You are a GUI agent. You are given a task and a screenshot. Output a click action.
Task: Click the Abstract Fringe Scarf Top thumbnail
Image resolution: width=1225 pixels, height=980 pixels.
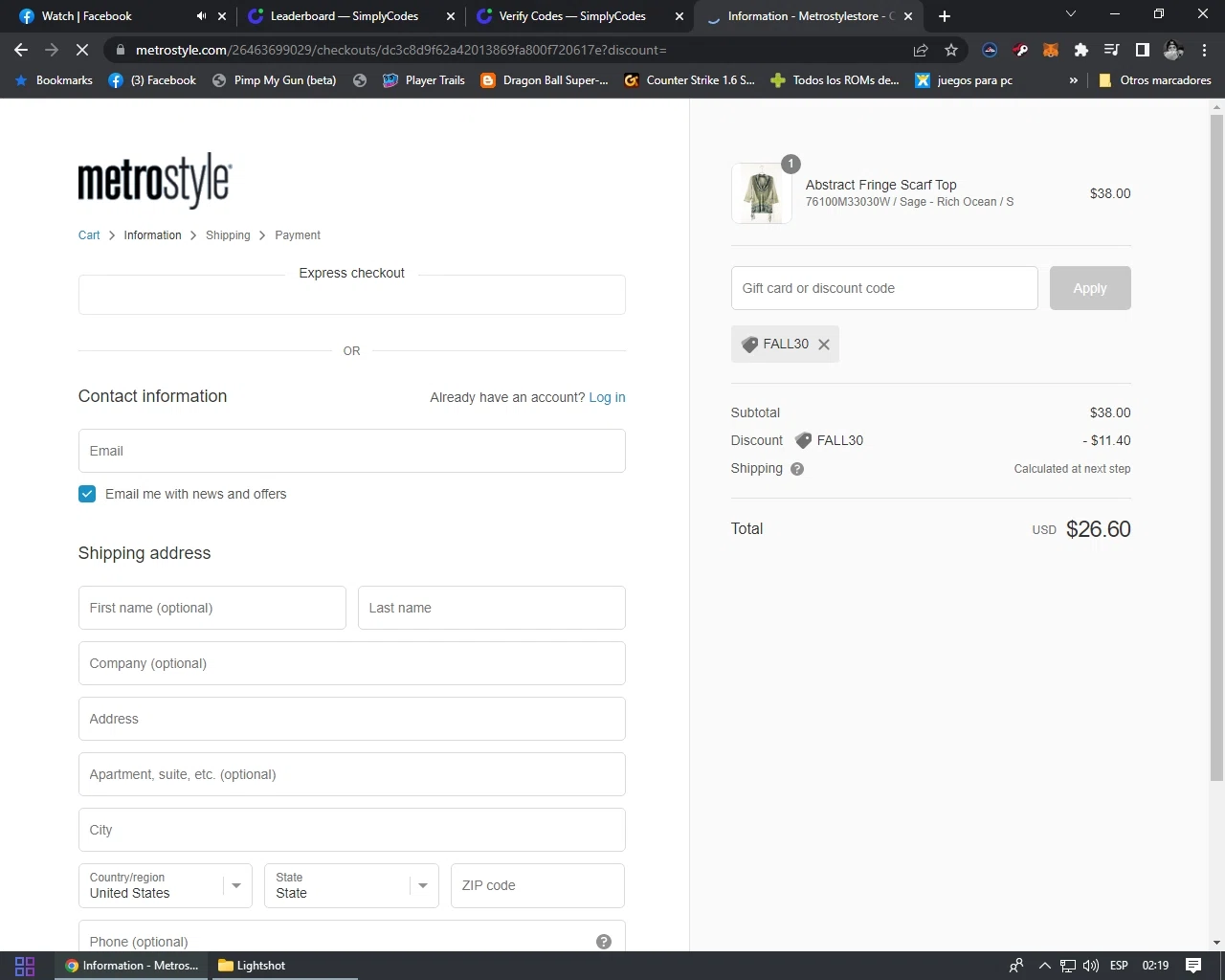[762, 193]
